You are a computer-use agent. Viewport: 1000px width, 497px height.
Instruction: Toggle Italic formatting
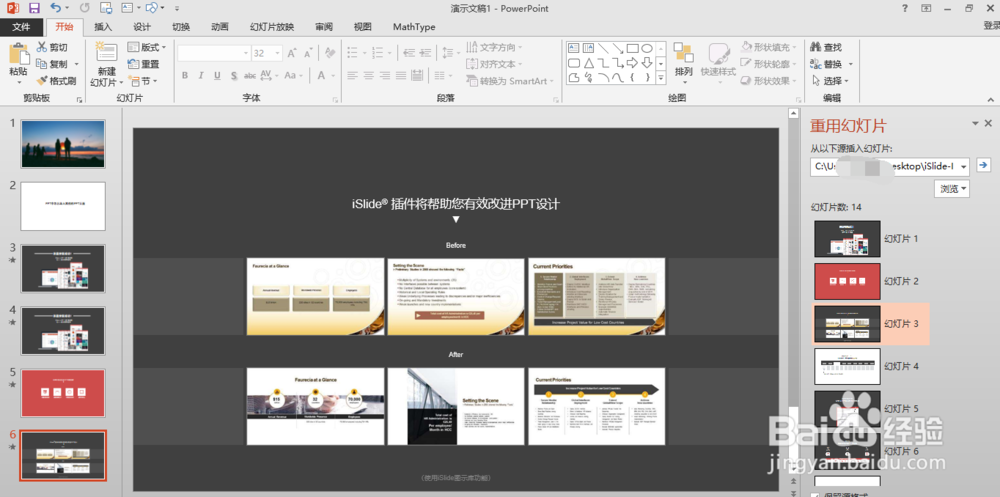pos(201,75)
